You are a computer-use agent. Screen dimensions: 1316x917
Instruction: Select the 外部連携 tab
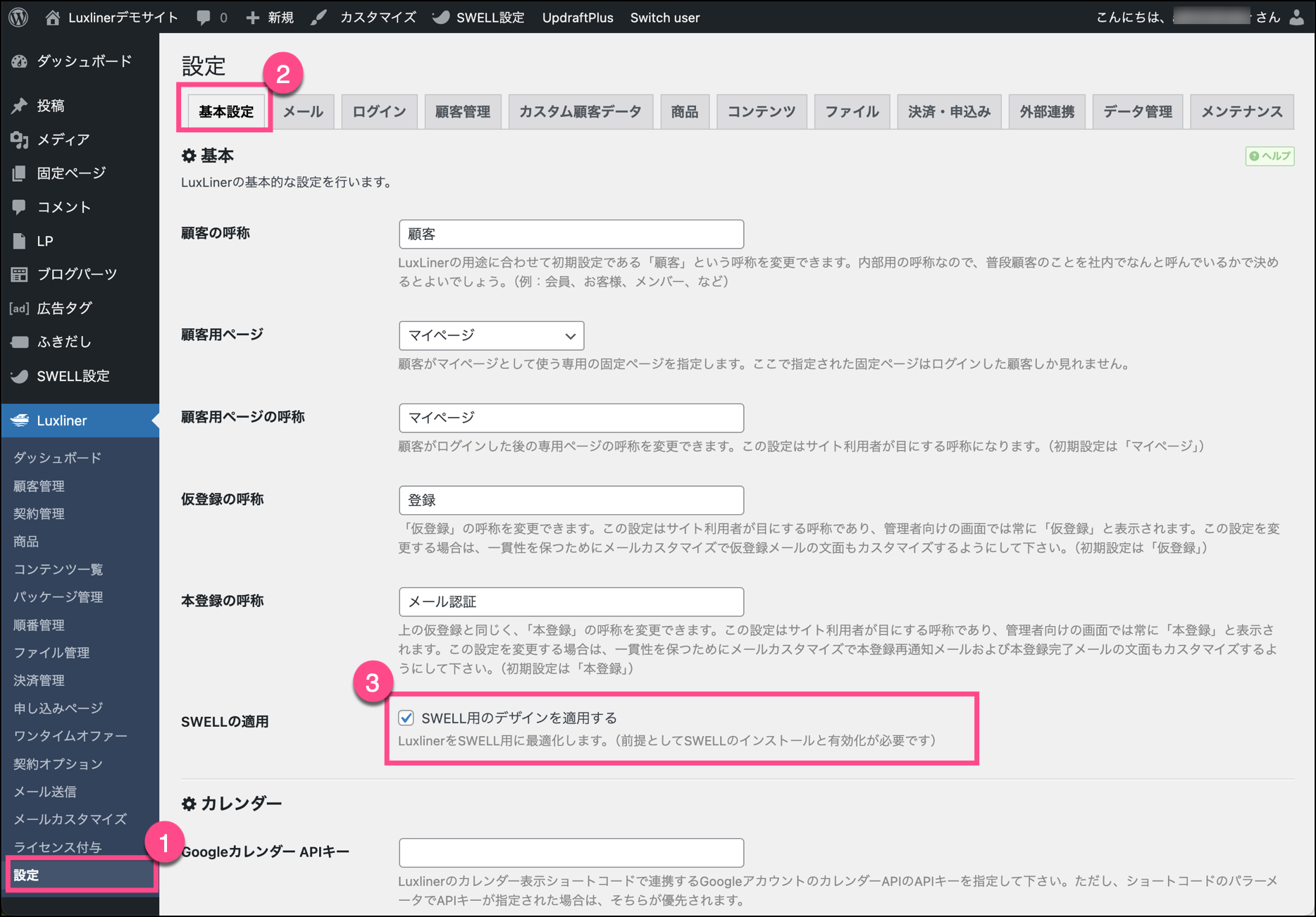coord(1046,112)
